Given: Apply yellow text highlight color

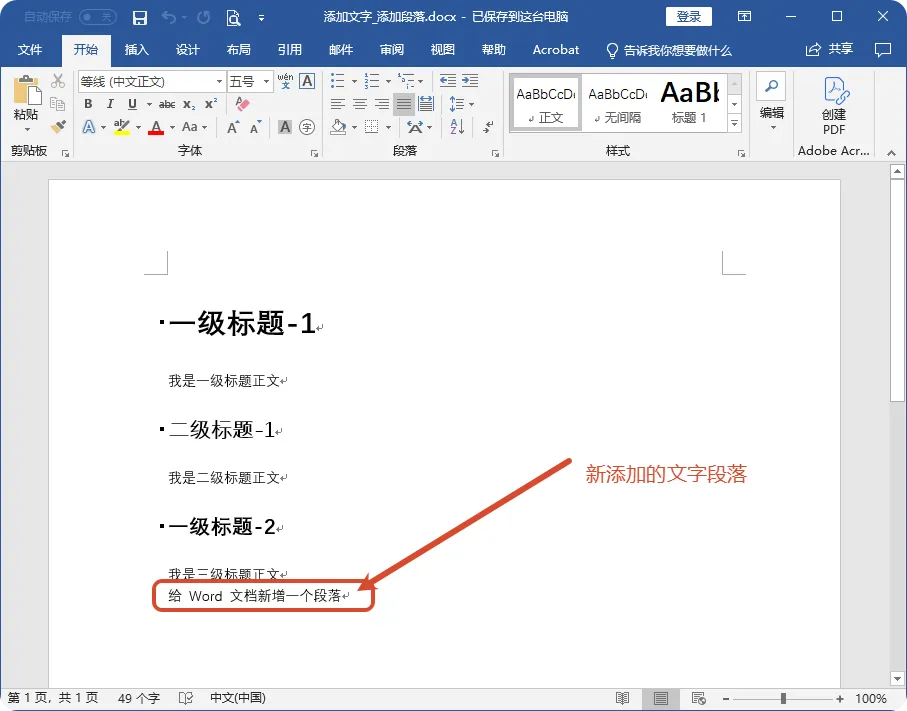Looking at the screenshot, I should 121,127.
